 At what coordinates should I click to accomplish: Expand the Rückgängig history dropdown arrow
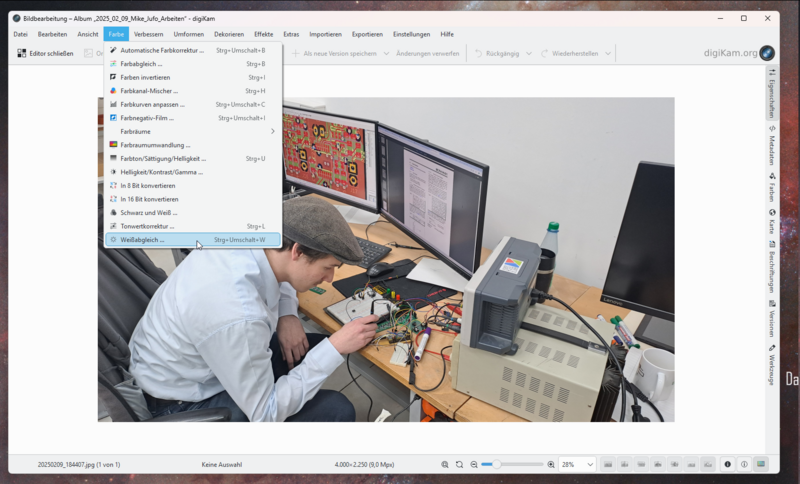pos(529,53)
